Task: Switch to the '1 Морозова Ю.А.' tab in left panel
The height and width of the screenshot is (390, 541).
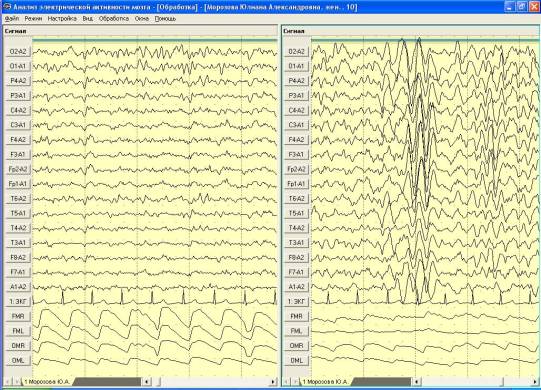Action: pos(47,382)
